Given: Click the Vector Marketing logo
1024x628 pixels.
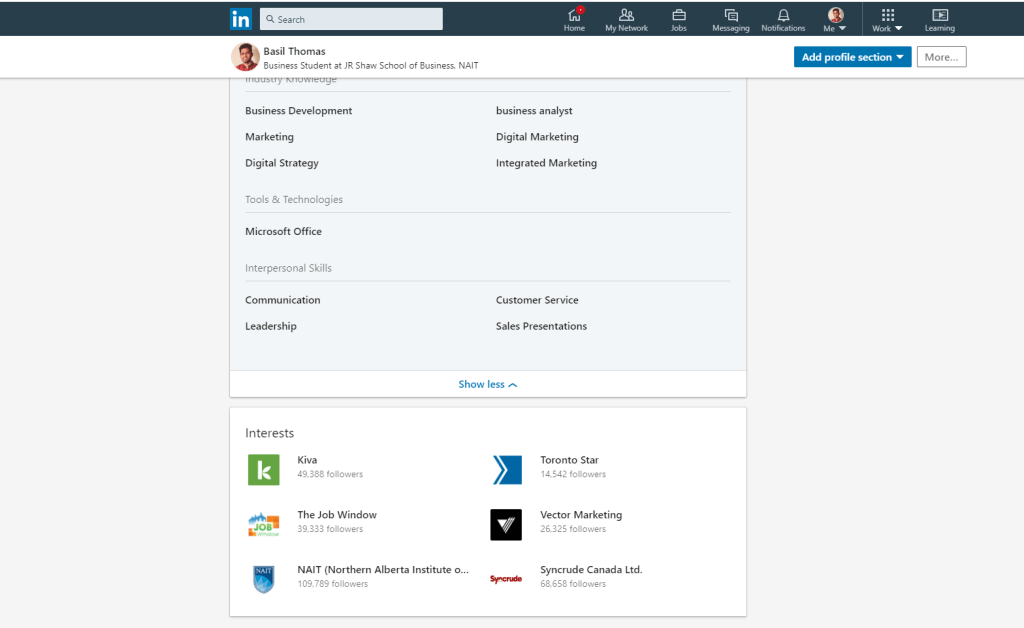Looking at the screenshot, I should (x=506, y=524).
